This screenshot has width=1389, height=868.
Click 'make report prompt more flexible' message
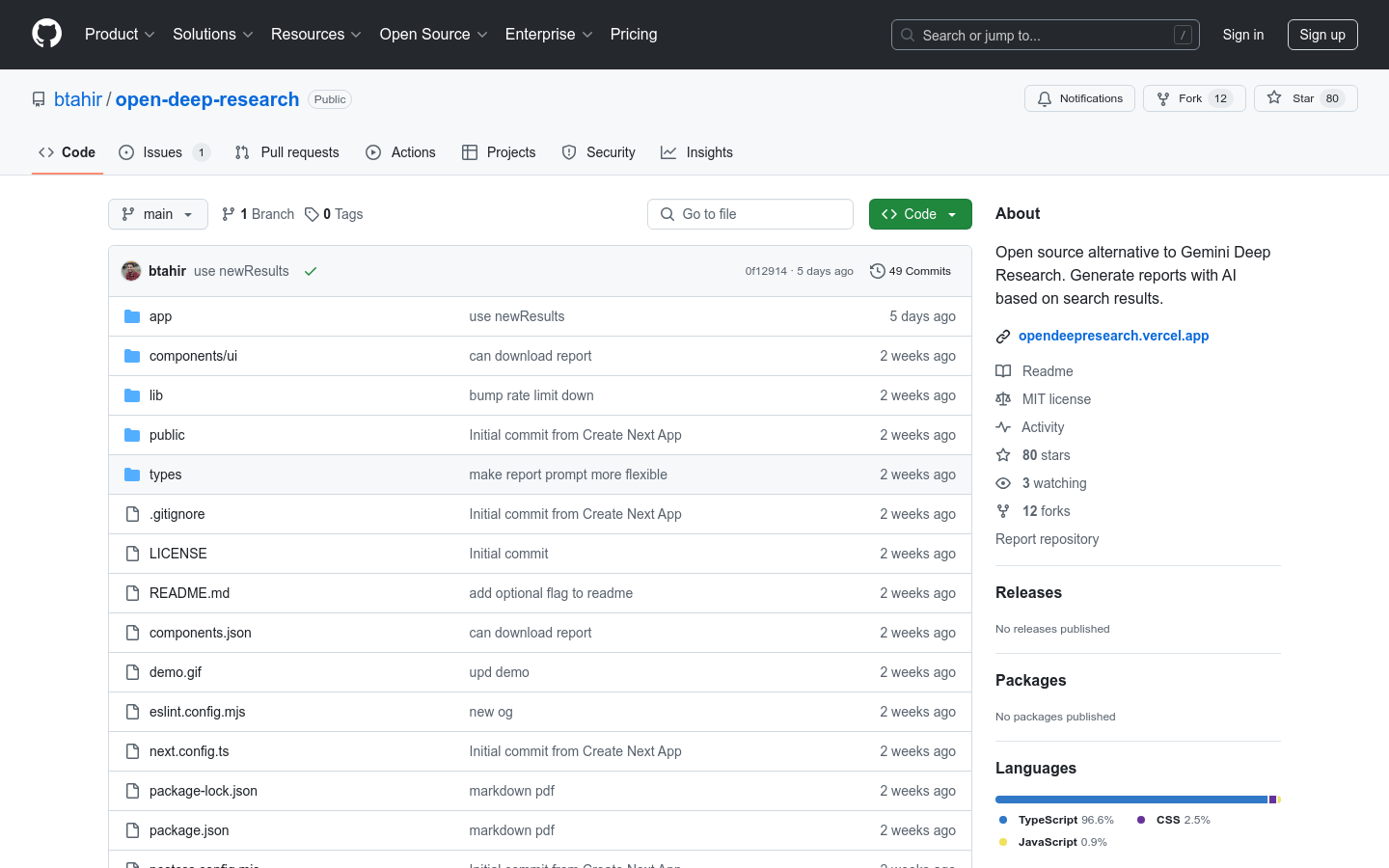click(568, 475)
